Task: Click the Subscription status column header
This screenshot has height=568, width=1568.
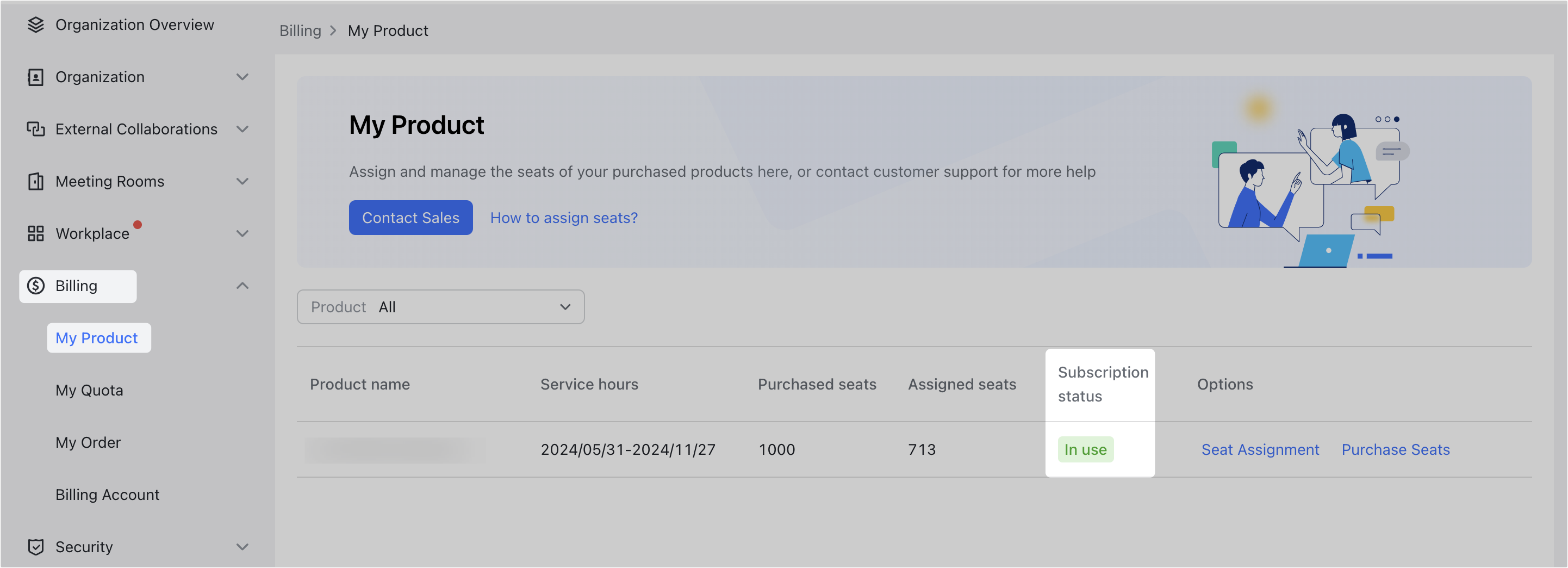Action: (1103, 384)
